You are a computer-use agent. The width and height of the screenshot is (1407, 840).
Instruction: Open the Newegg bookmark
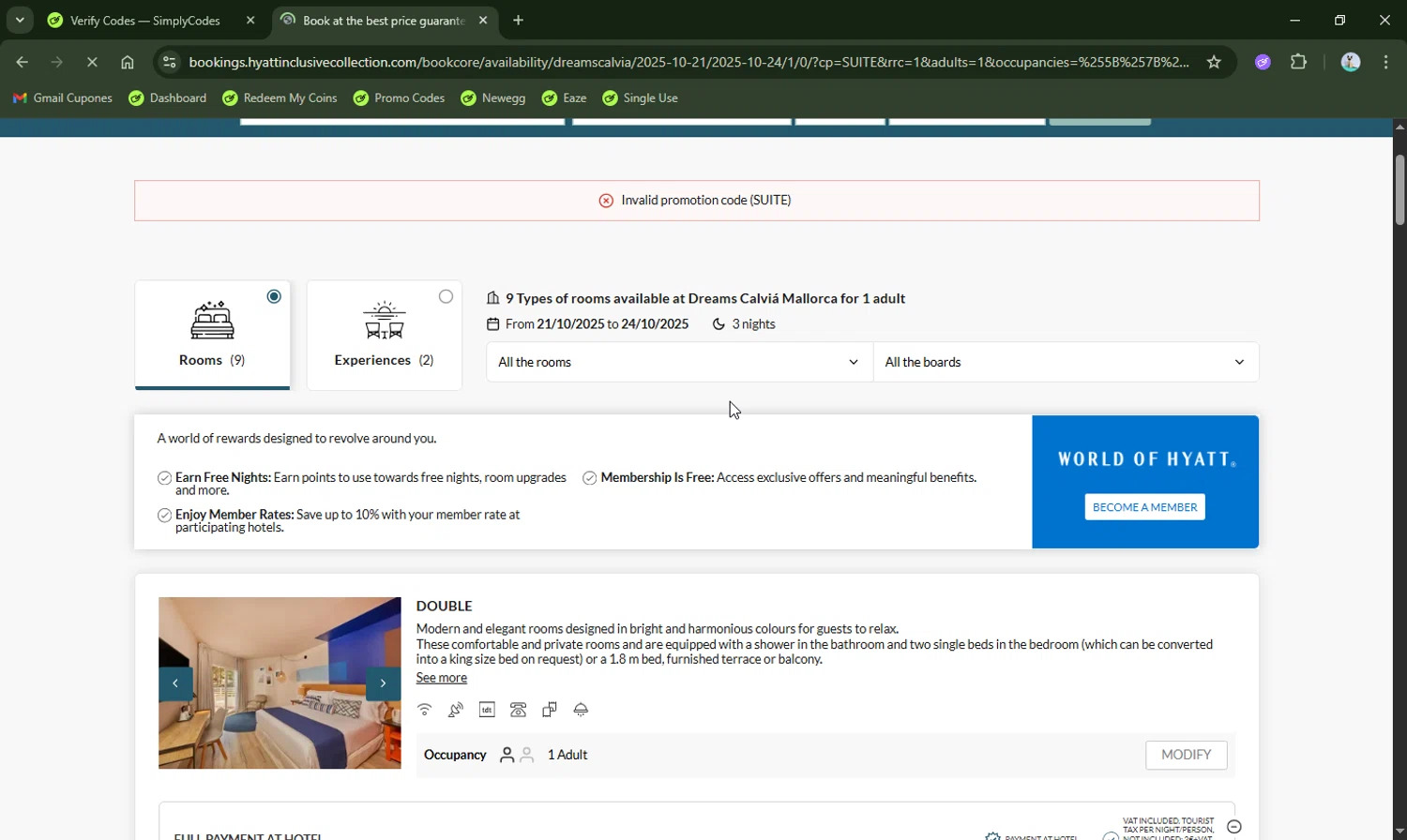pos(493,98)
